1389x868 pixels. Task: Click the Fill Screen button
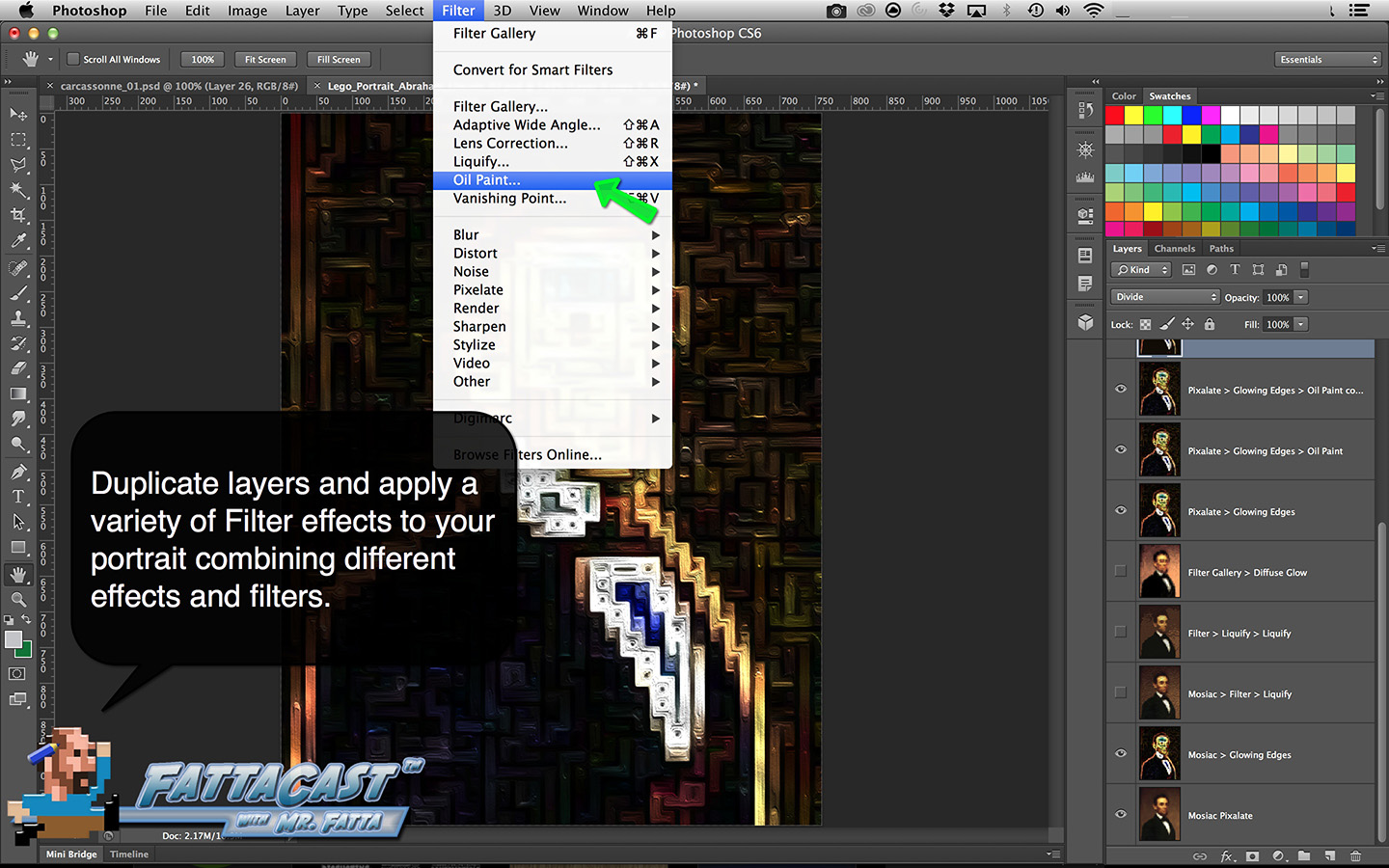(339, 59)
